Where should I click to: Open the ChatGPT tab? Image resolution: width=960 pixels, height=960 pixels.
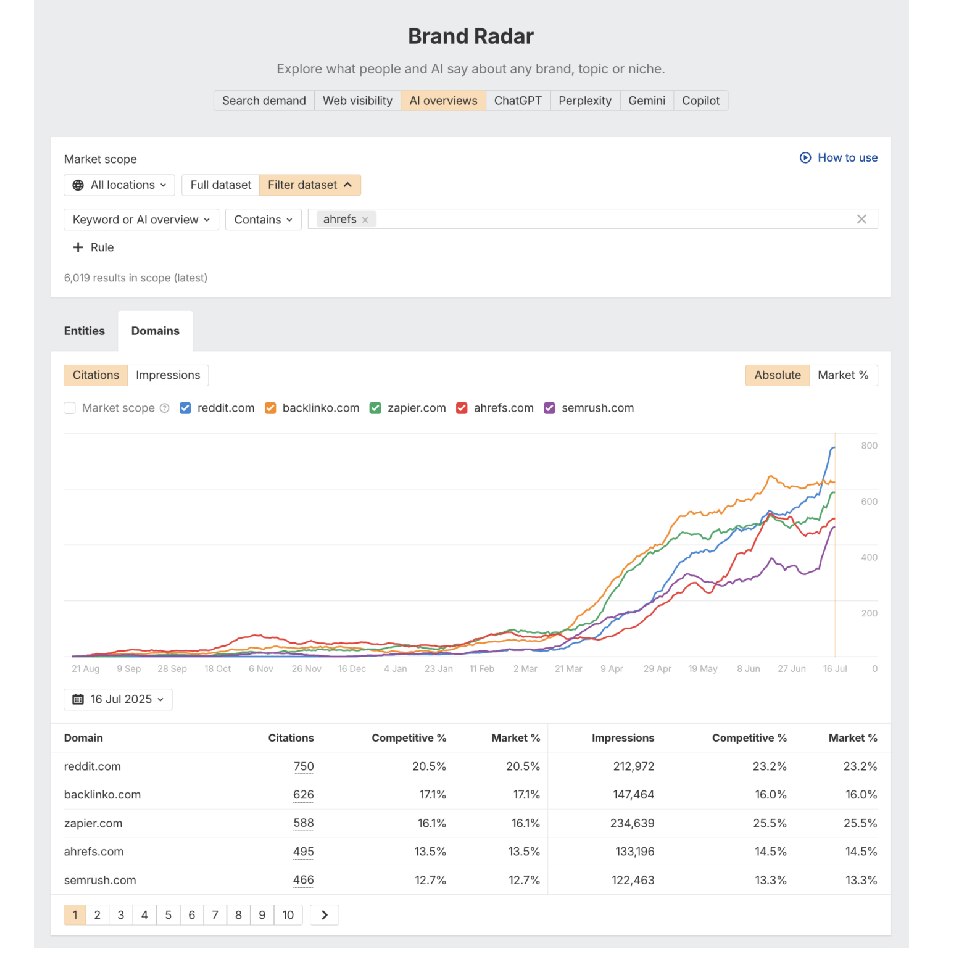tap(518, 100)
